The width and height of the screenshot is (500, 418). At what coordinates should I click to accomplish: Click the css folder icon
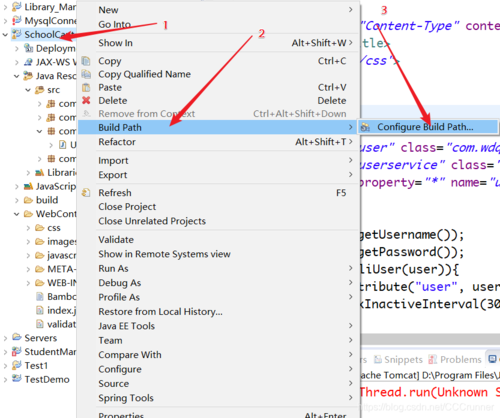[40, 228]
